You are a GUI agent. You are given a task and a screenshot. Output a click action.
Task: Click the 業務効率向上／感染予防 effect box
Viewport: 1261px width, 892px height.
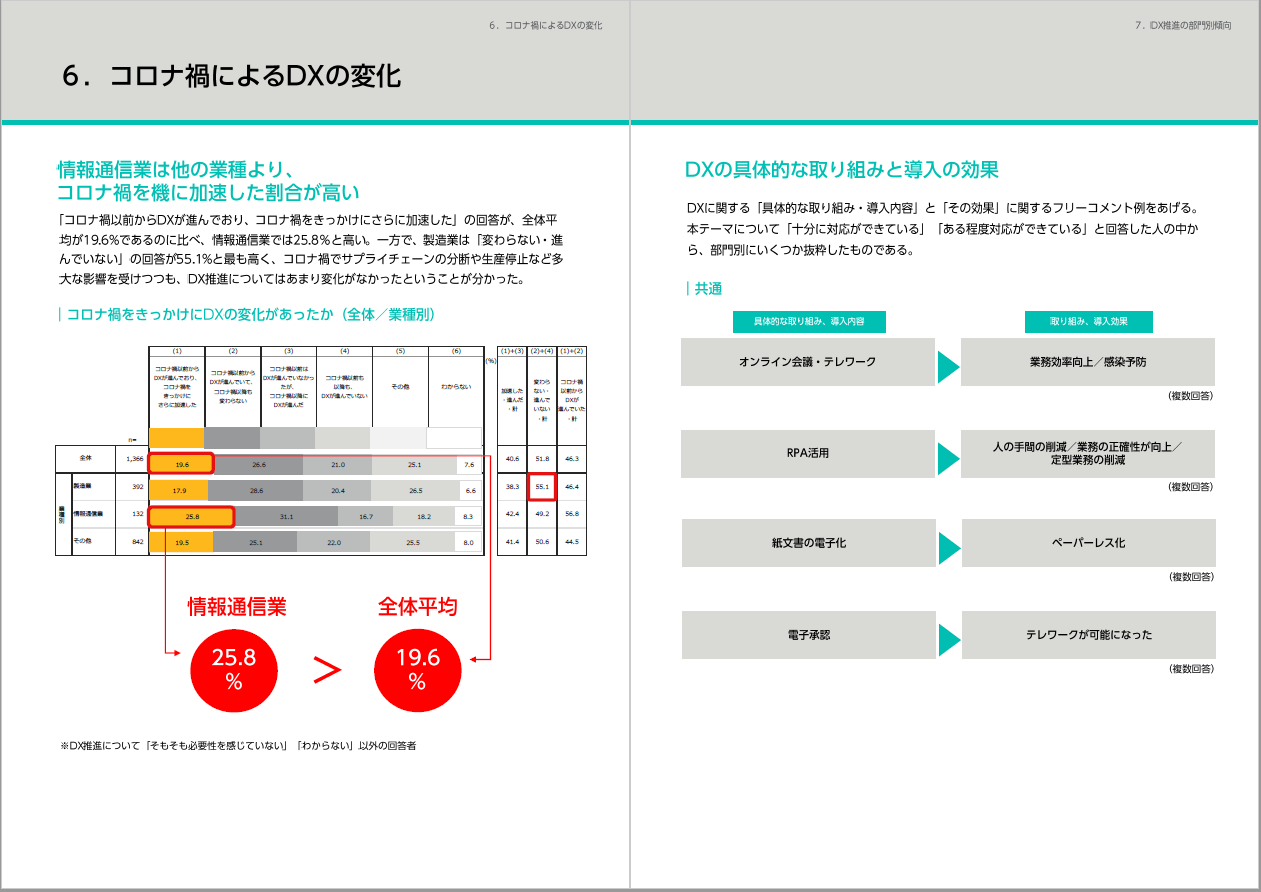pyautogui.click(x=1088, y=362)
